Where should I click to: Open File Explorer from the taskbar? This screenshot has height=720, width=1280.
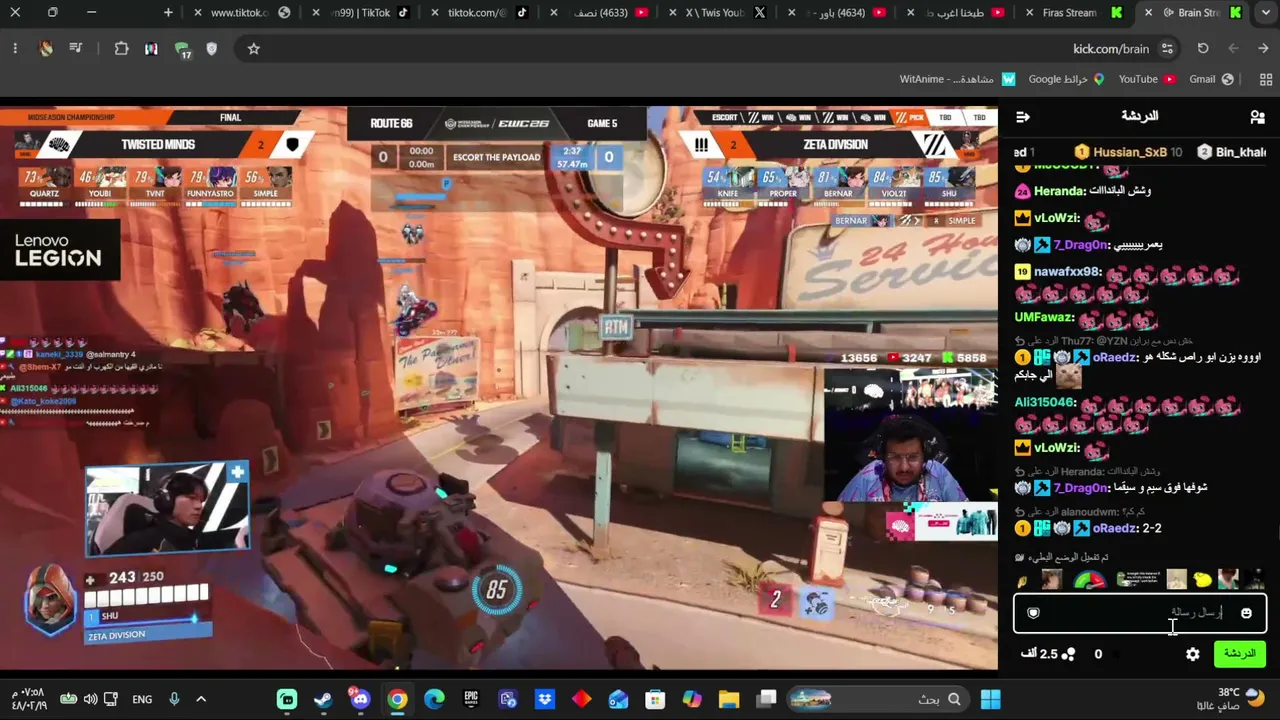729,699
